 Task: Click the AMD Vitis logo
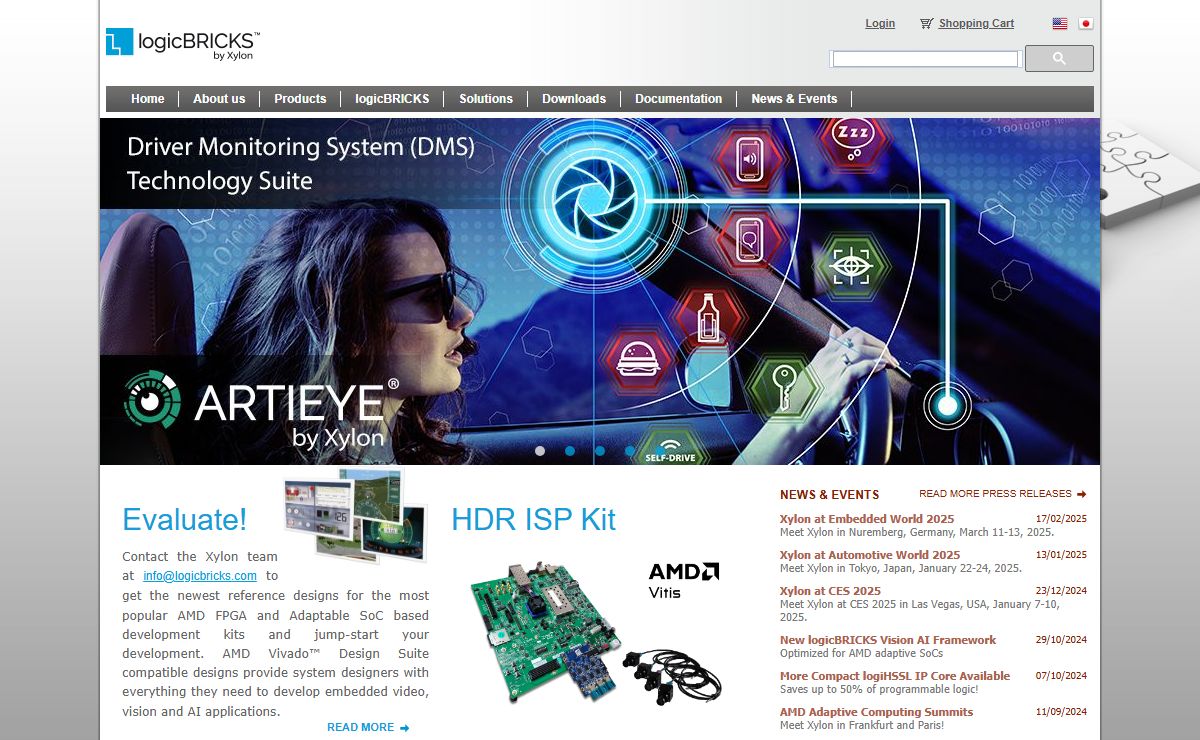coord(683,580)
